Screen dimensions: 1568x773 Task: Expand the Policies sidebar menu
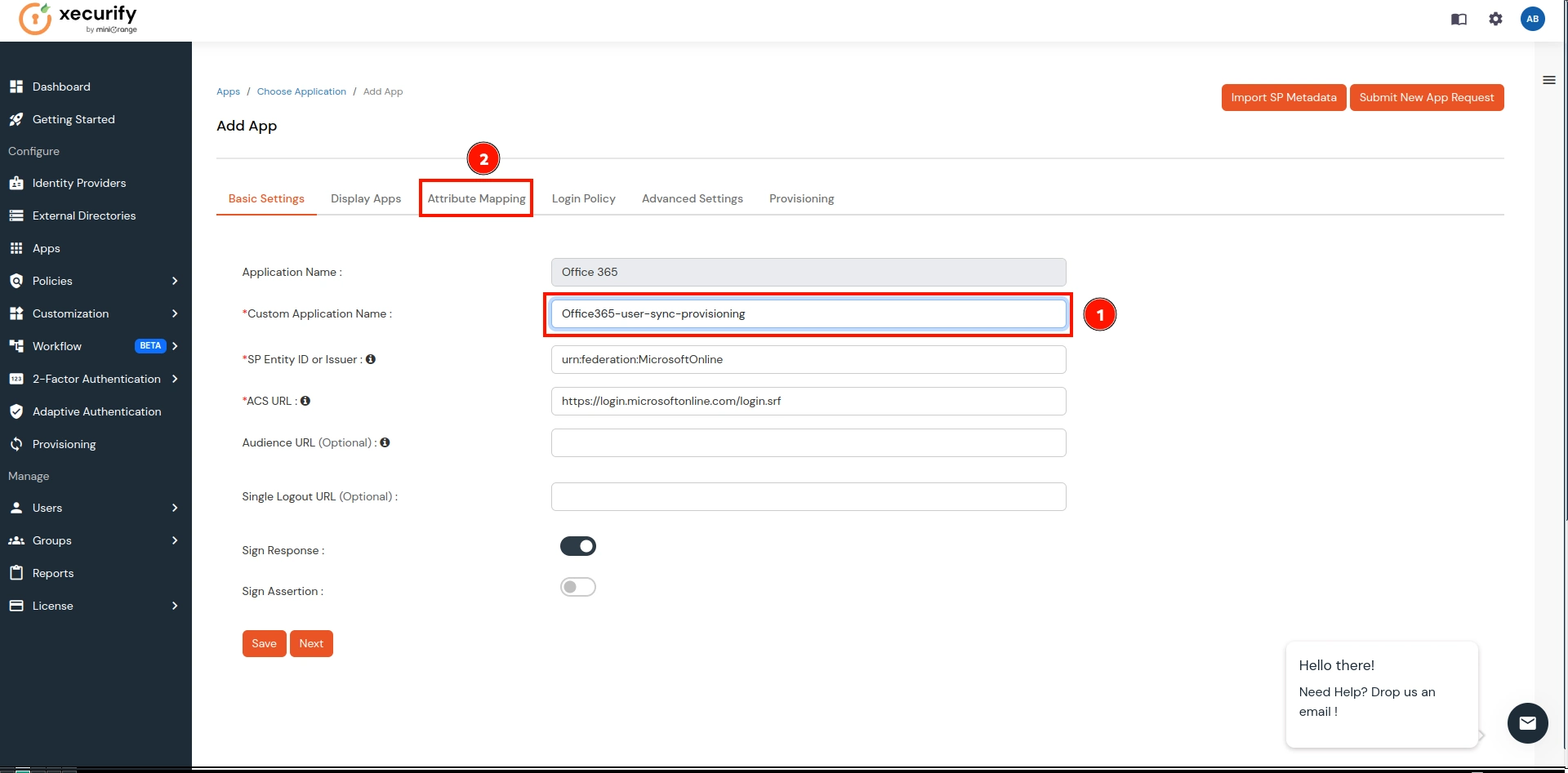click(x=52, y=281)
